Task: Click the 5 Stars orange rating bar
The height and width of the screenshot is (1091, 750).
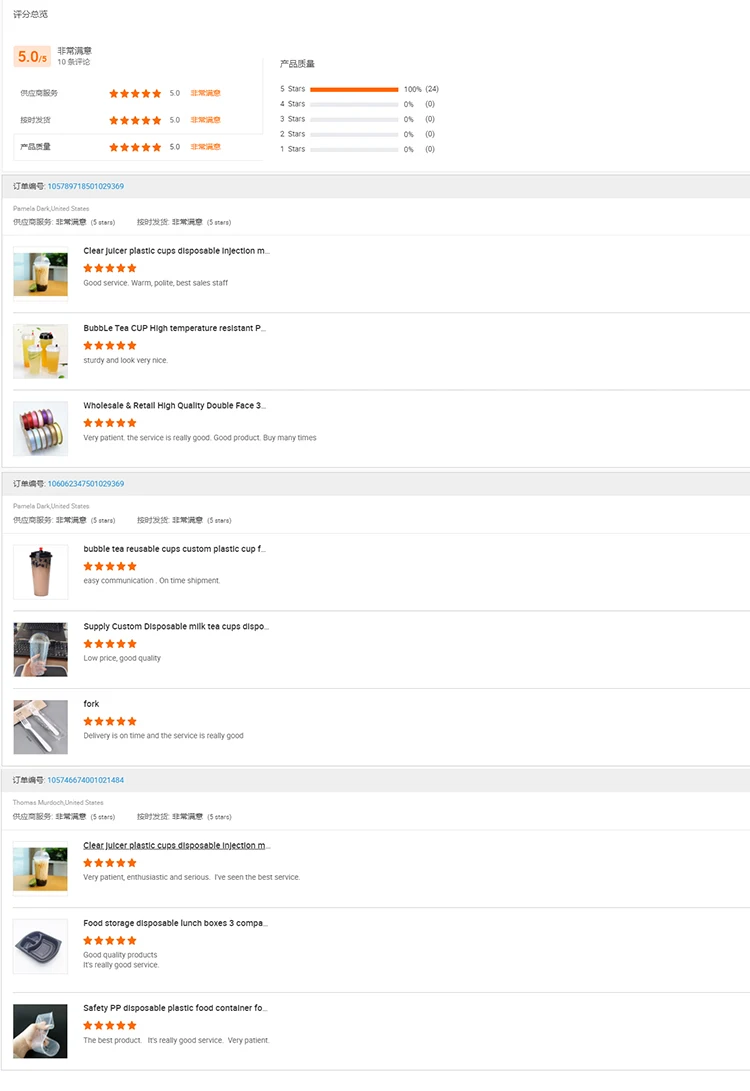Action: [354, 89]
